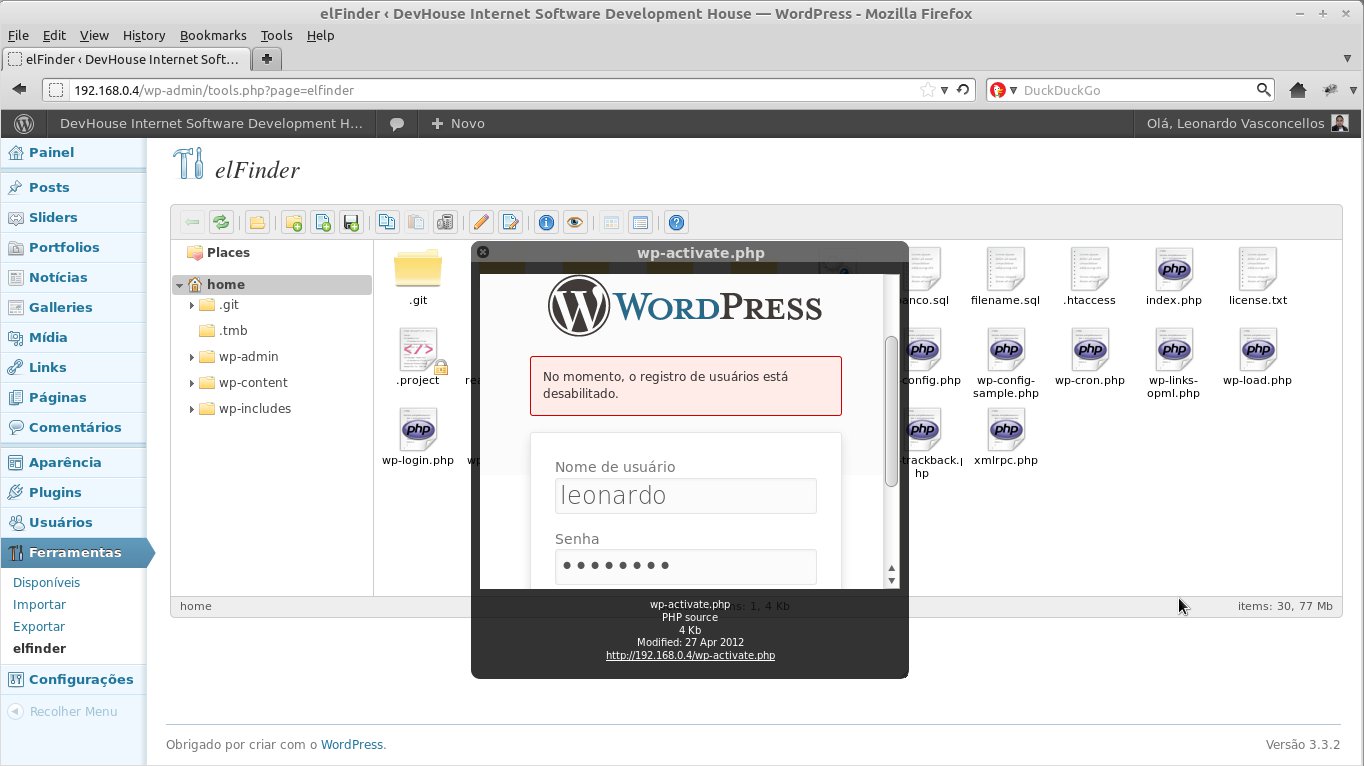Click Recolher Menu to collapse sidebar
Screen dimensions: 1364x766
coord(63,712)
